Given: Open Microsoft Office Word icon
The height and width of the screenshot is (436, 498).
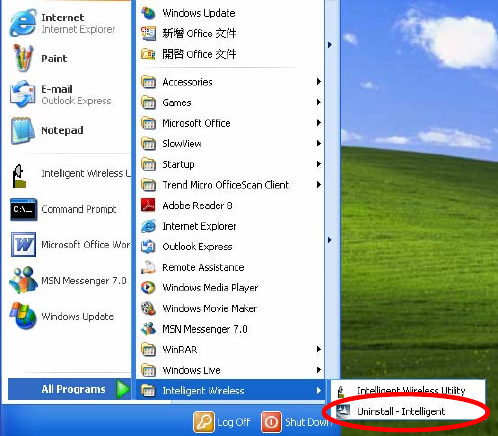Looking at the screenshot, I should [x=23, y=245].
